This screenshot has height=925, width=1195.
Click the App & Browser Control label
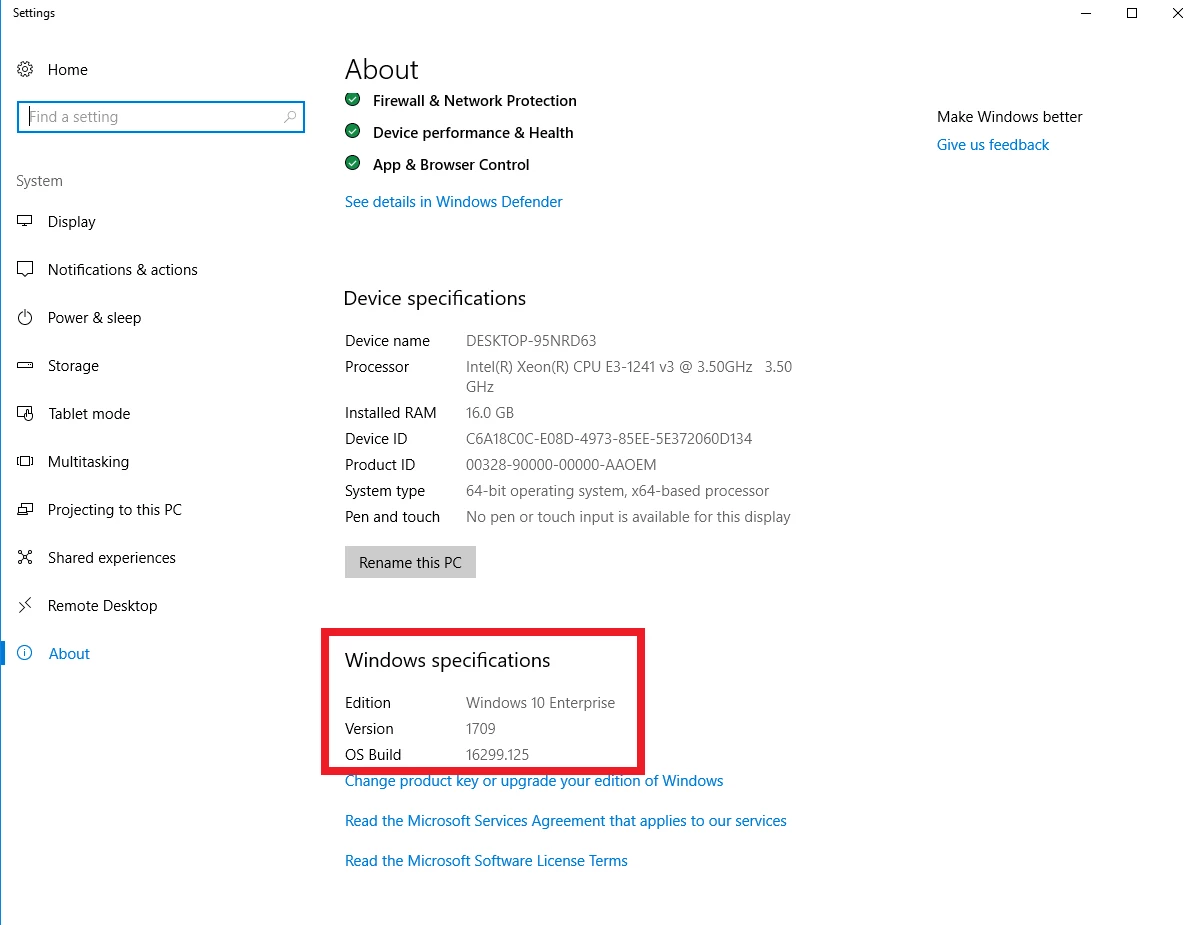click(451, 165)
